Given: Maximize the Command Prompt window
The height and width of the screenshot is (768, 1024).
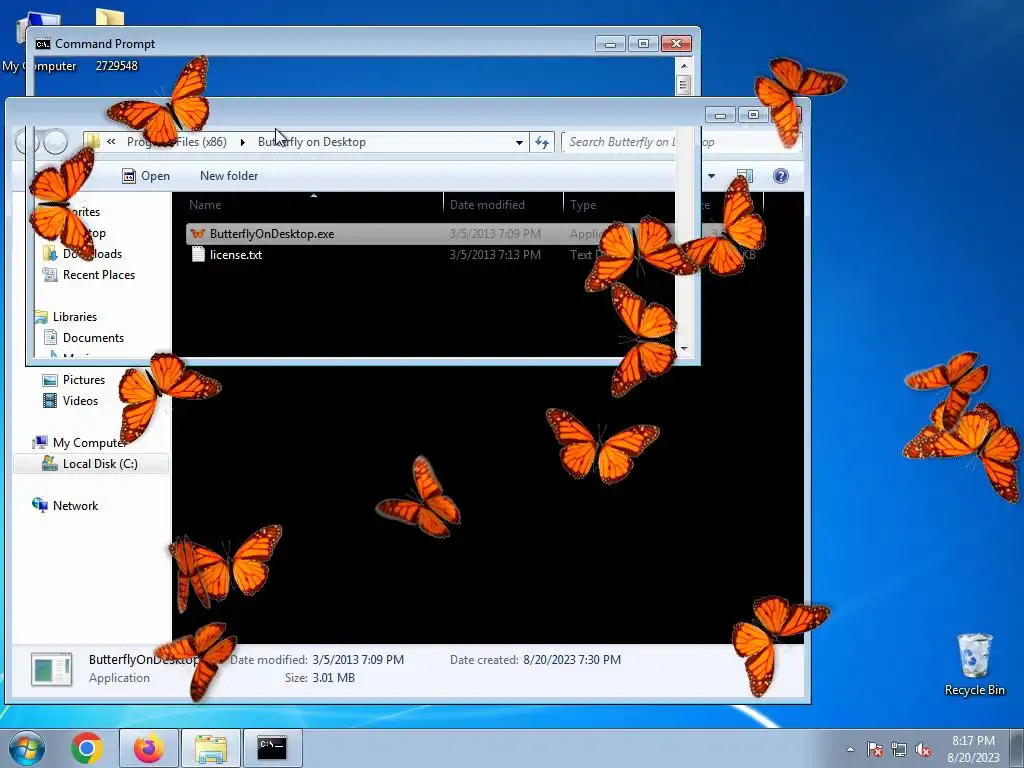Looking at the screenshot, I should pos(643,43).
